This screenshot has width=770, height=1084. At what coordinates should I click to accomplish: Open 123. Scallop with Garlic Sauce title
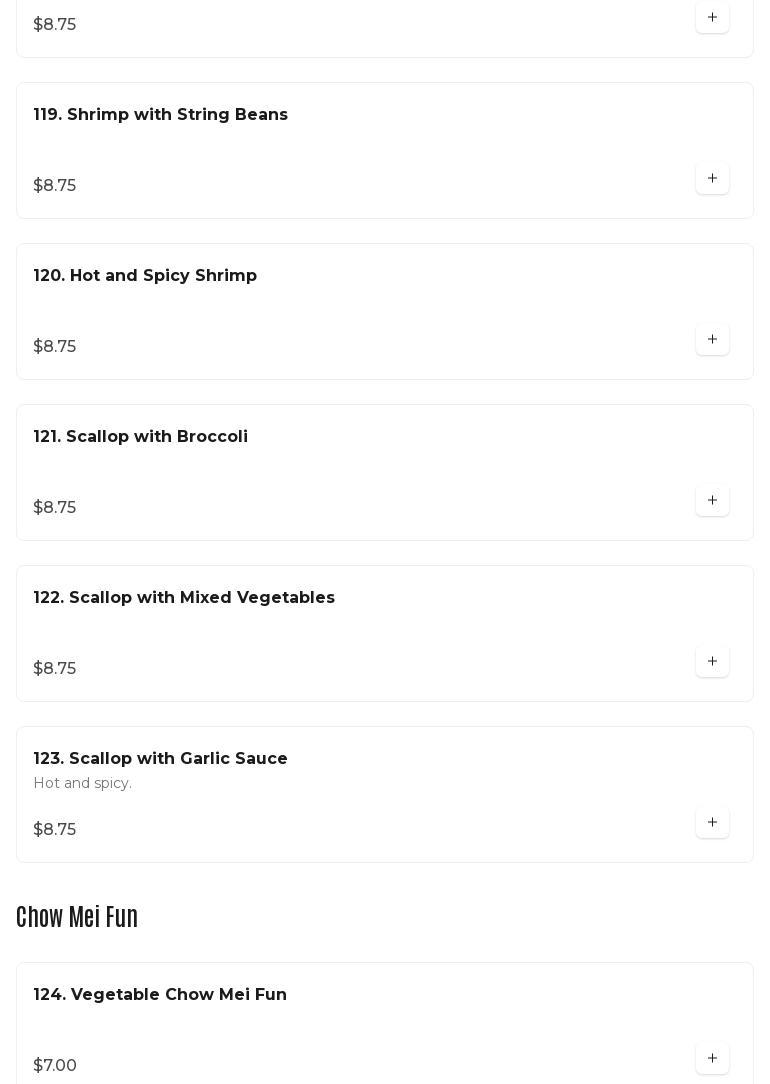161,759
